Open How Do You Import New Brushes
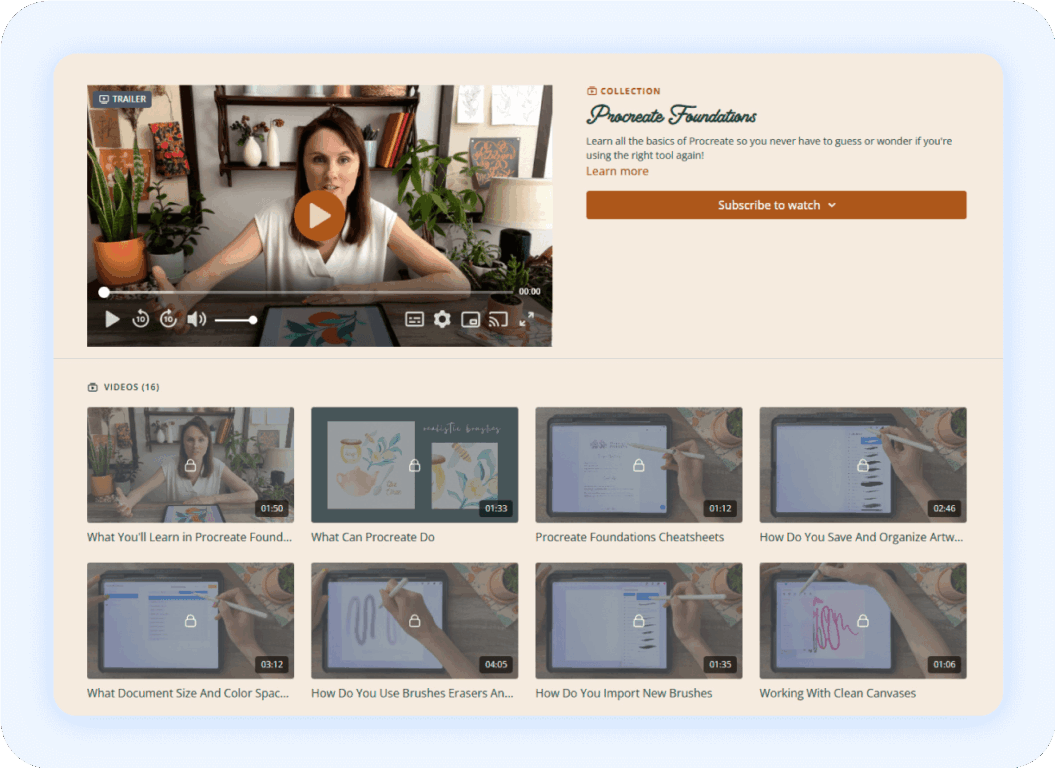1055x768 pixels. click(638, 621)
